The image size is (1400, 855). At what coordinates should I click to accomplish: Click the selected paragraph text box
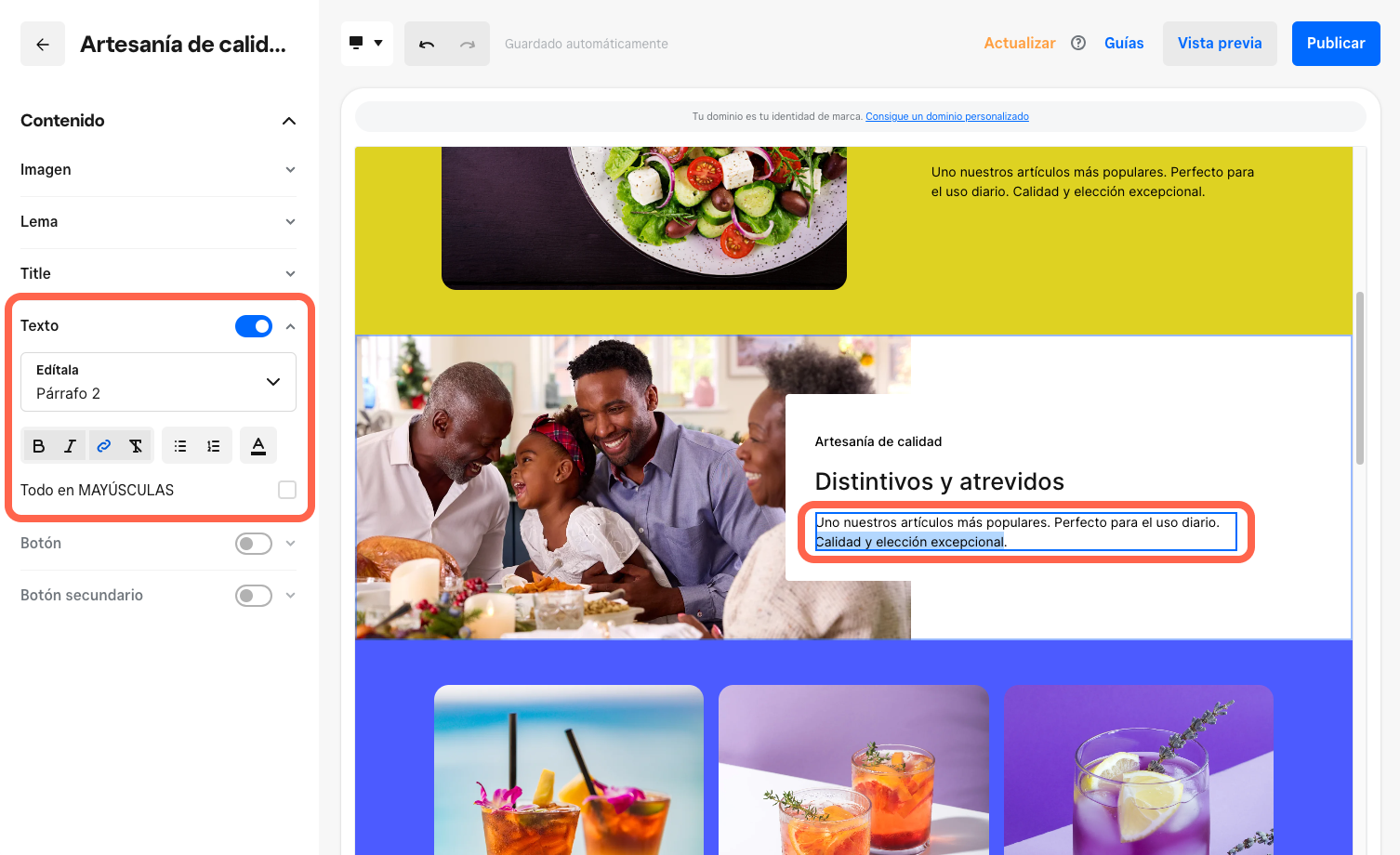tap(1026, 532)
